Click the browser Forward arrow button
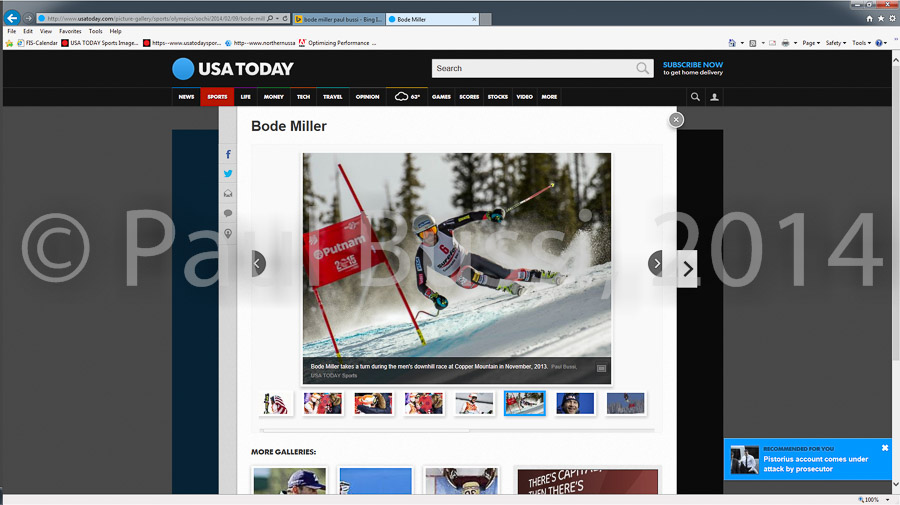Viewport: 900px width, 505px height. coord(28,19)
